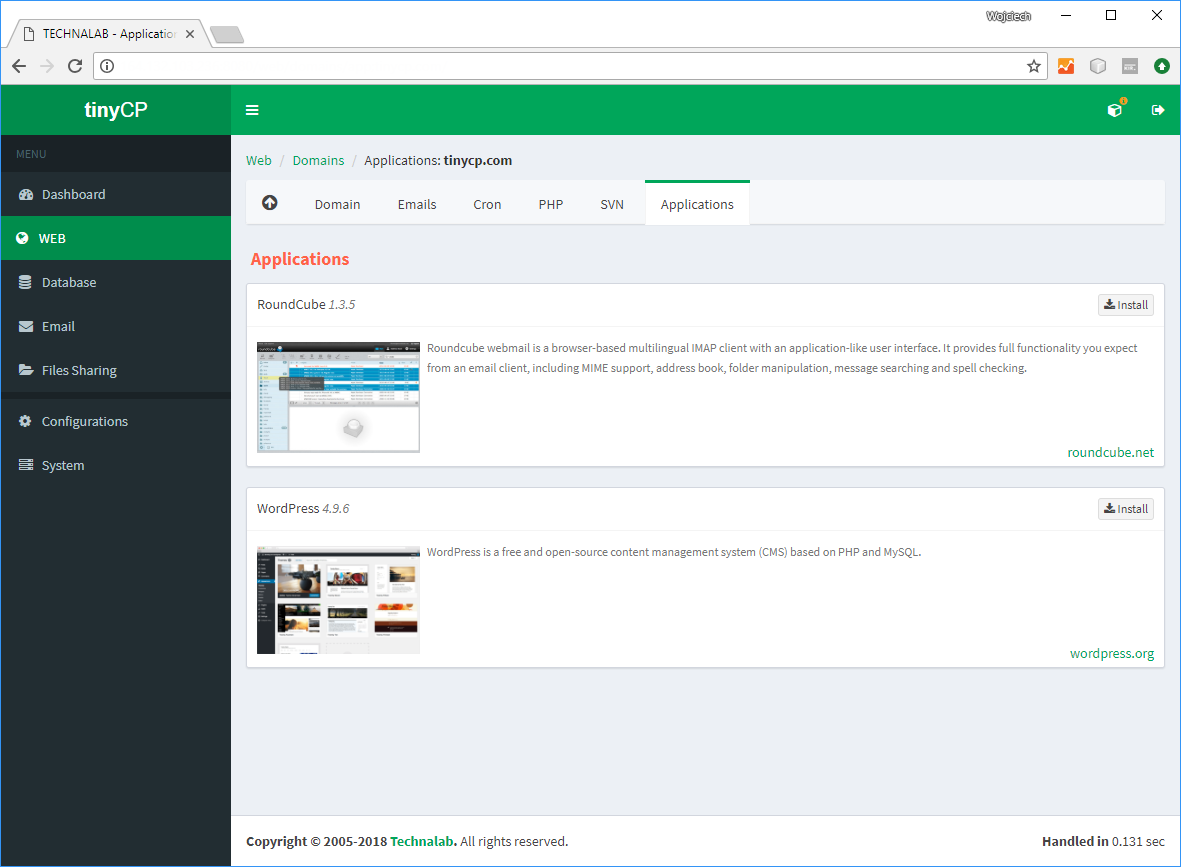Click the Email envelope icon
The image size is (1181, 867).
[x=26, y=326]
